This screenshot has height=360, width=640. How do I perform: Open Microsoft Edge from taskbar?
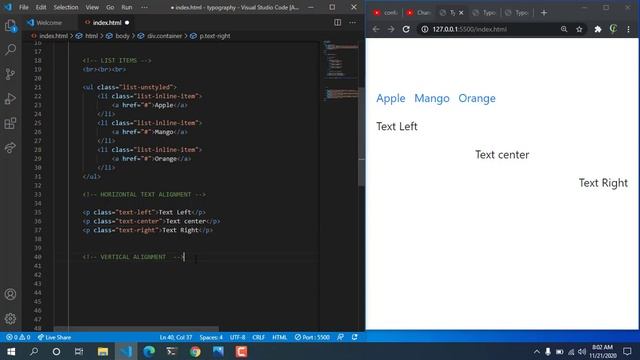pos(149,351)
